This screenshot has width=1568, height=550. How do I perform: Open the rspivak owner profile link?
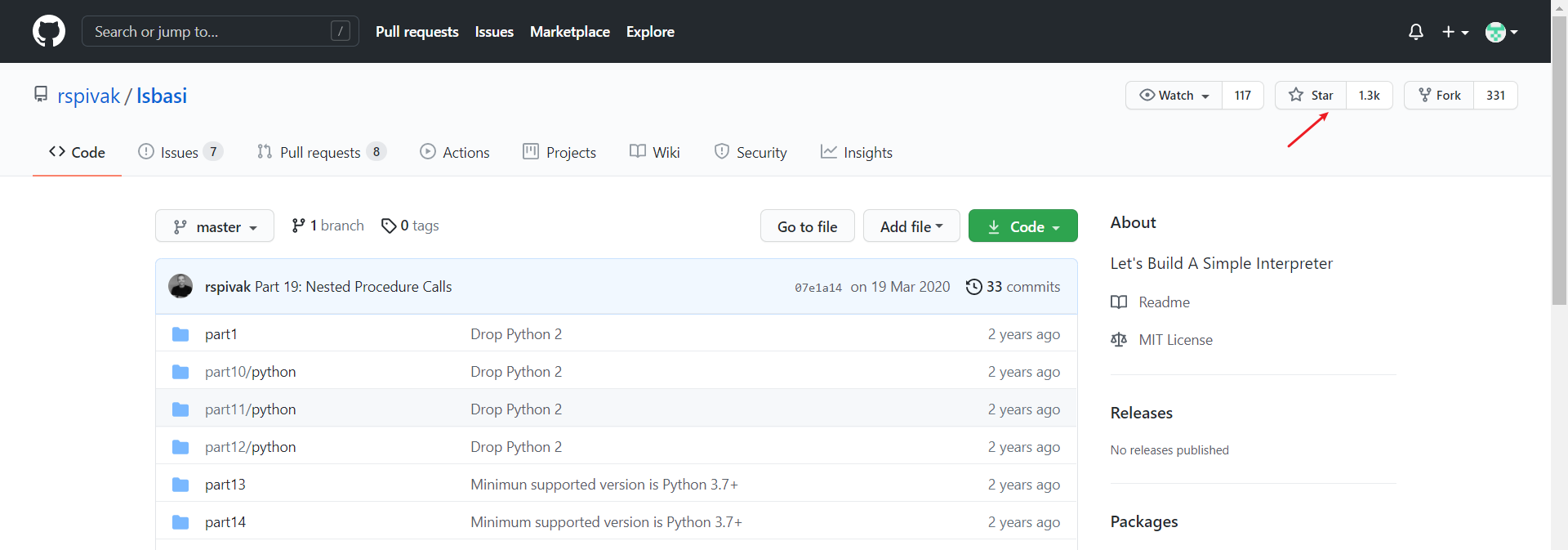click(89, 96)
